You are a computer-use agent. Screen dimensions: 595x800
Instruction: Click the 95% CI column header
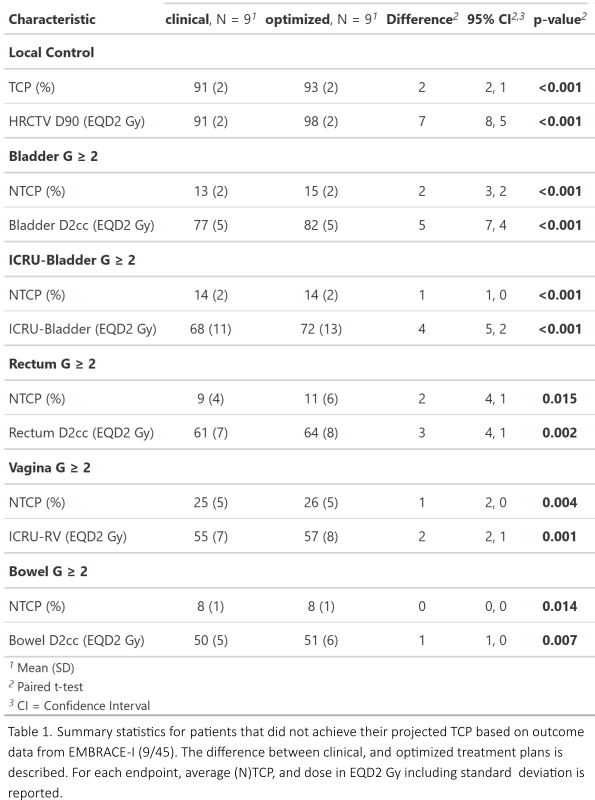(495, 19)
